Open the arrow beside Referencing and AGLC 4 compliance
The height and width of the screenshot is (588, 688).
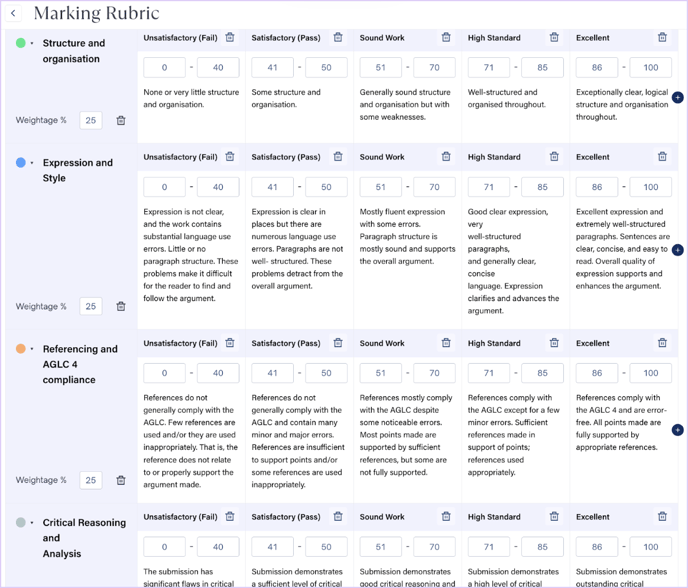[x=32, y=350]
